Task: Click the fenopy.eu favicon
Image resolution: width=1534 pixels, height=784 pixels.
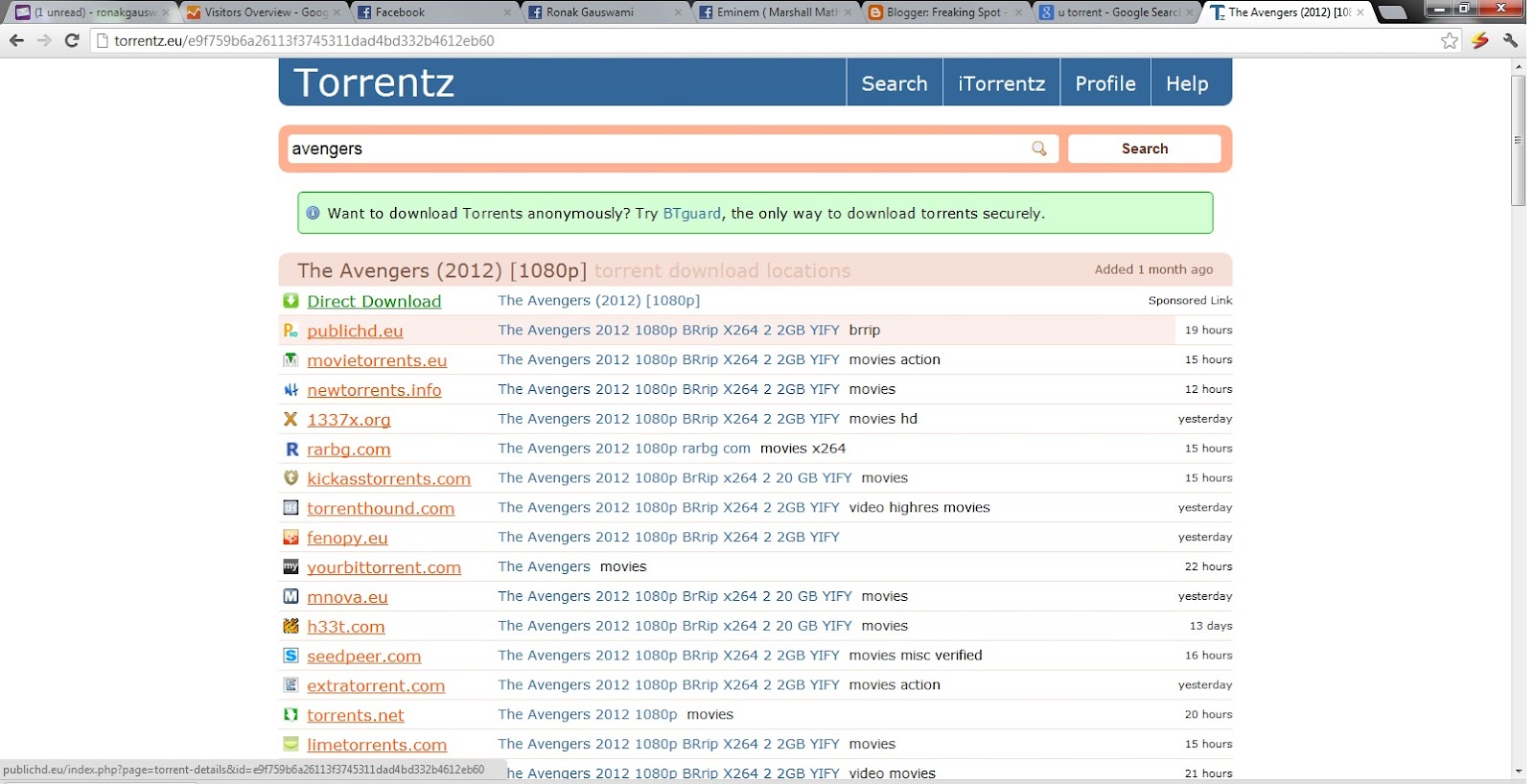Action: coord(291,538)
